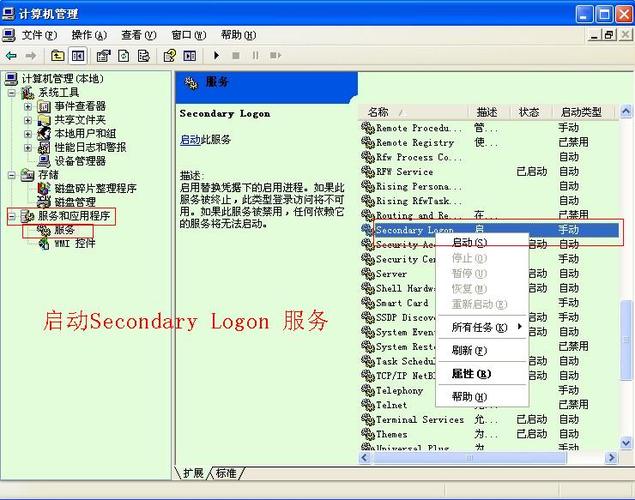Switch to the 标准 tab
This screenshot has height=500, width=635.
pyautogui.click(x=226, y=473)
